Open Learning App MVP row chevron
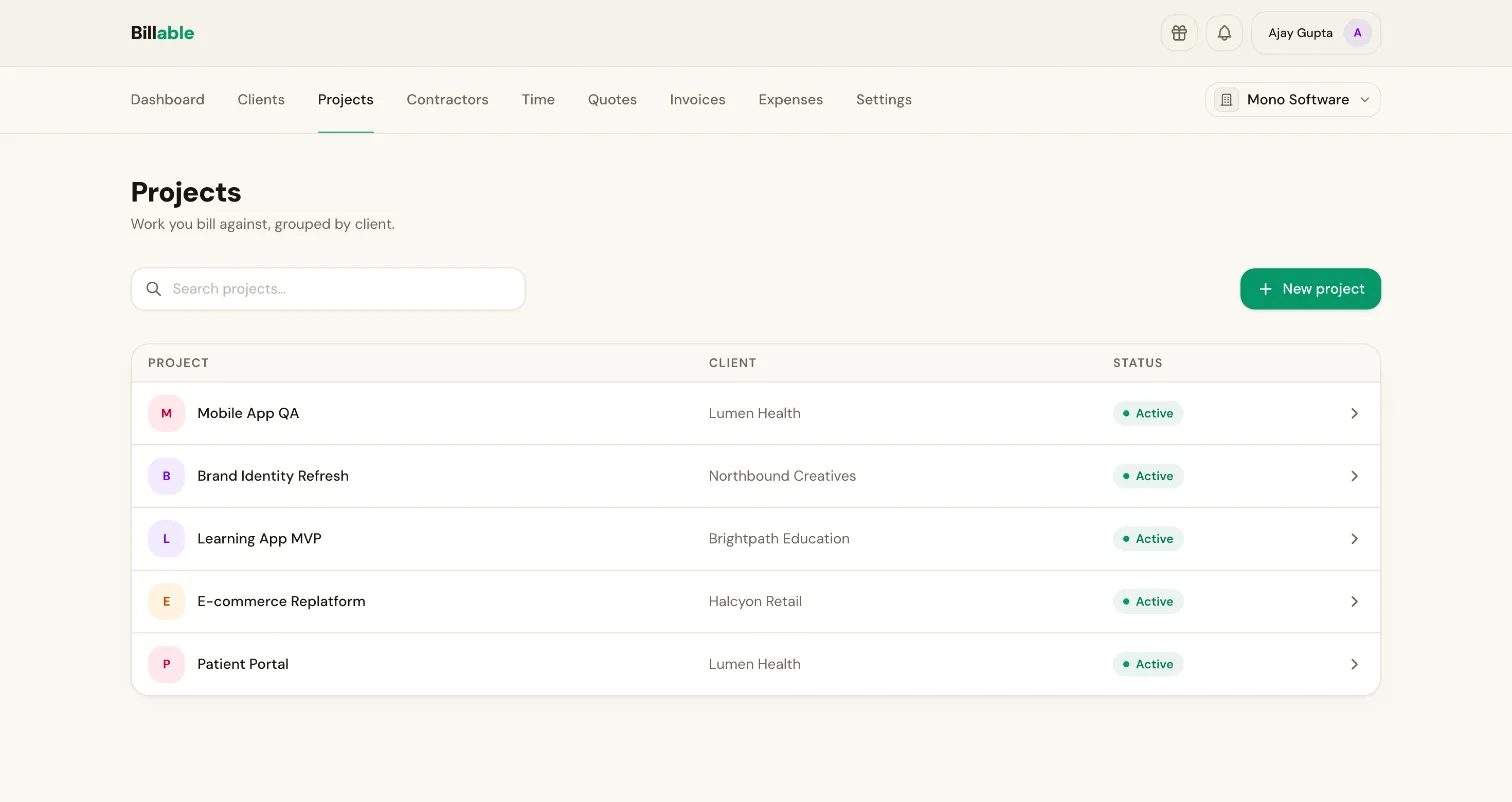This screenshot has width=1512, height=802. tap(1354, 539)
